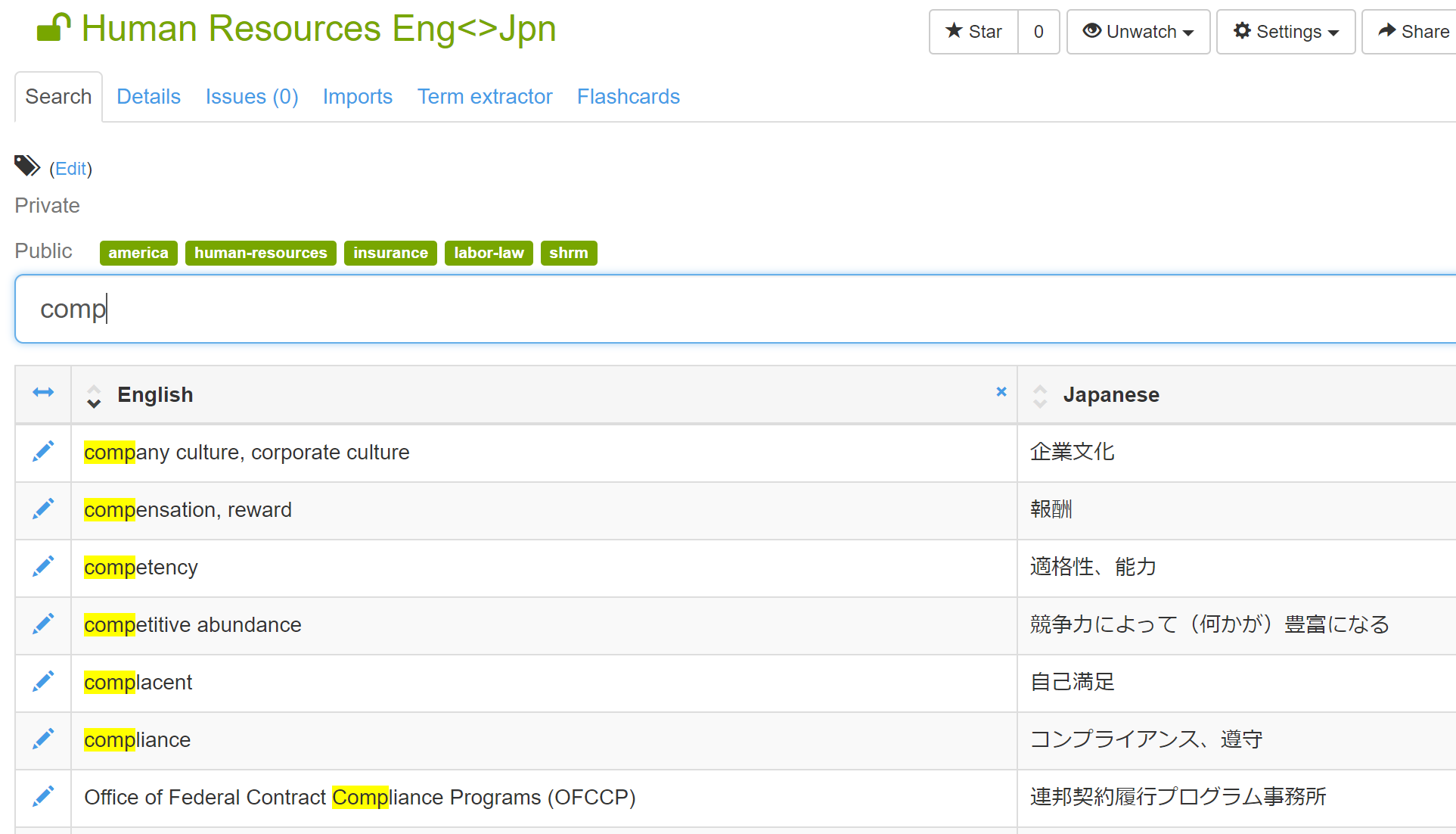Open the Flashcards tab

628,97
